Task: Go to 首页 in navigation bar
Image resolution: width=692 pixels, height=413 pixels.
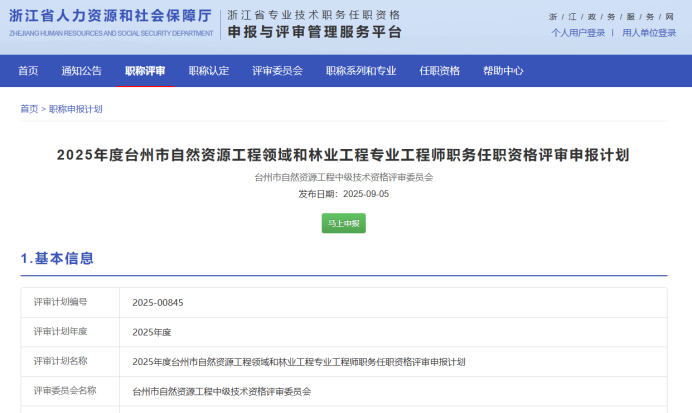Action: (28, 71)
